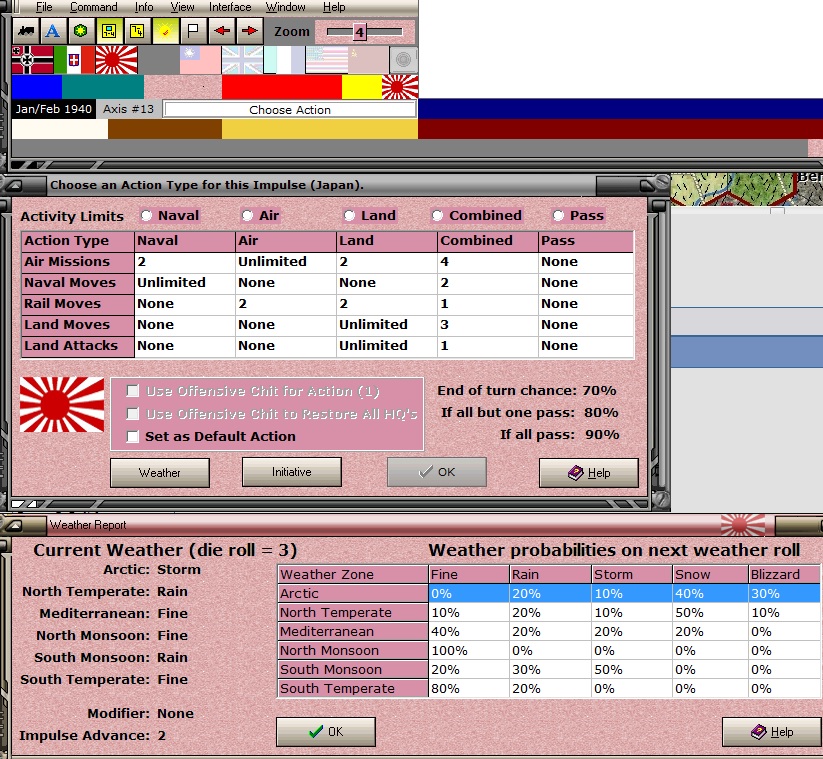Open the View menu
Viewport: 823px width, 759px height.
click(x=182, y=7)
